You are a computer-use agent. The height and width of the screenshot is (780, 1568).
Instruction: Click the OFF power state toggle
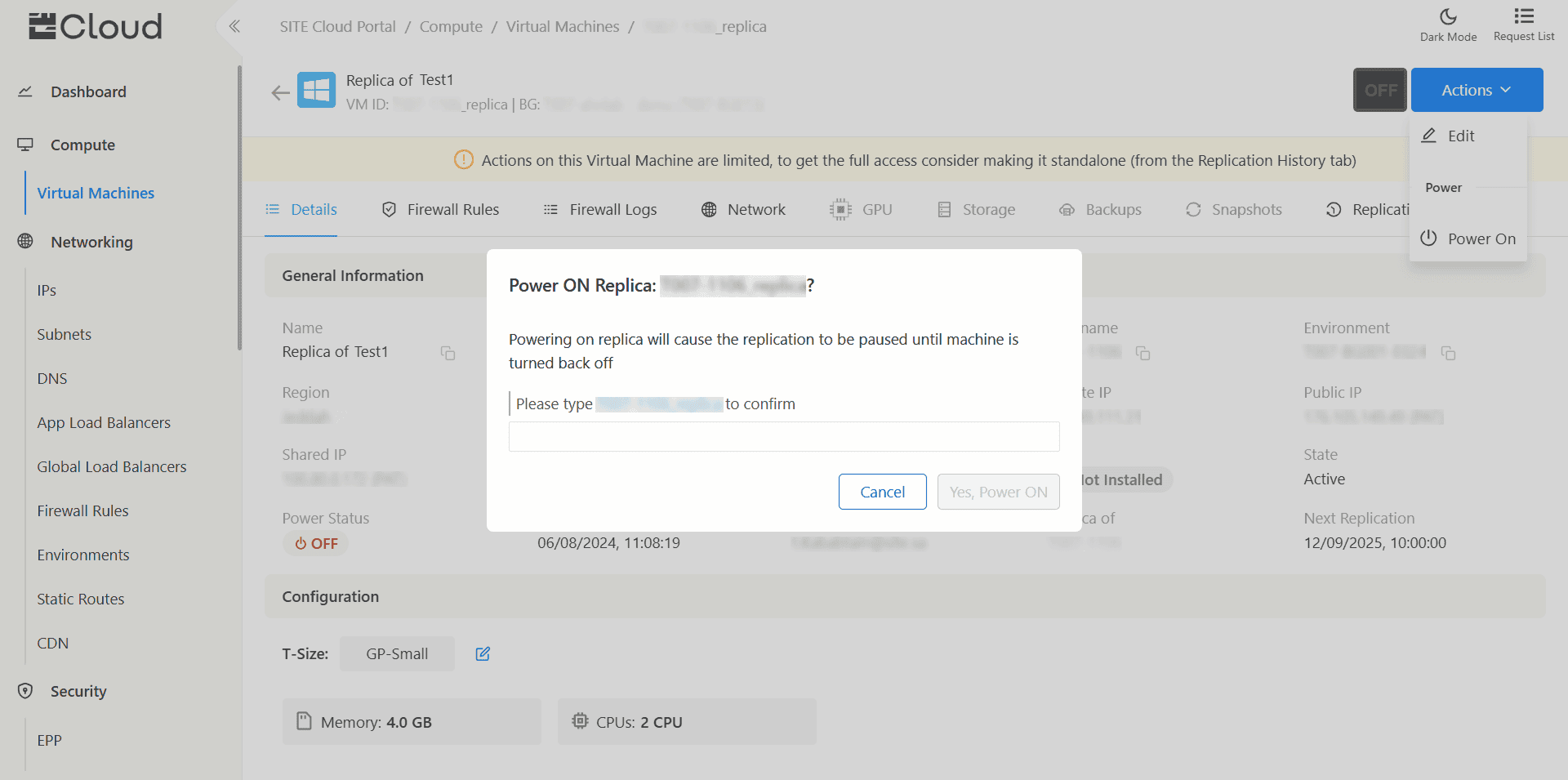1379,90
